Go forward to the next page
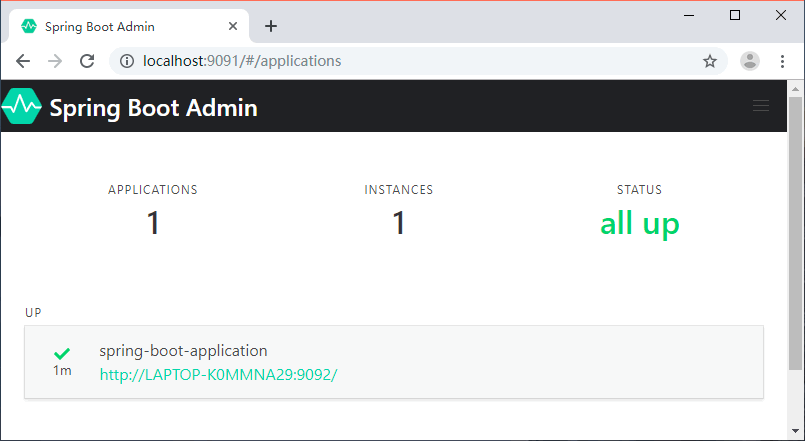The width and height of the screenshot is (805, 441). 55,61
